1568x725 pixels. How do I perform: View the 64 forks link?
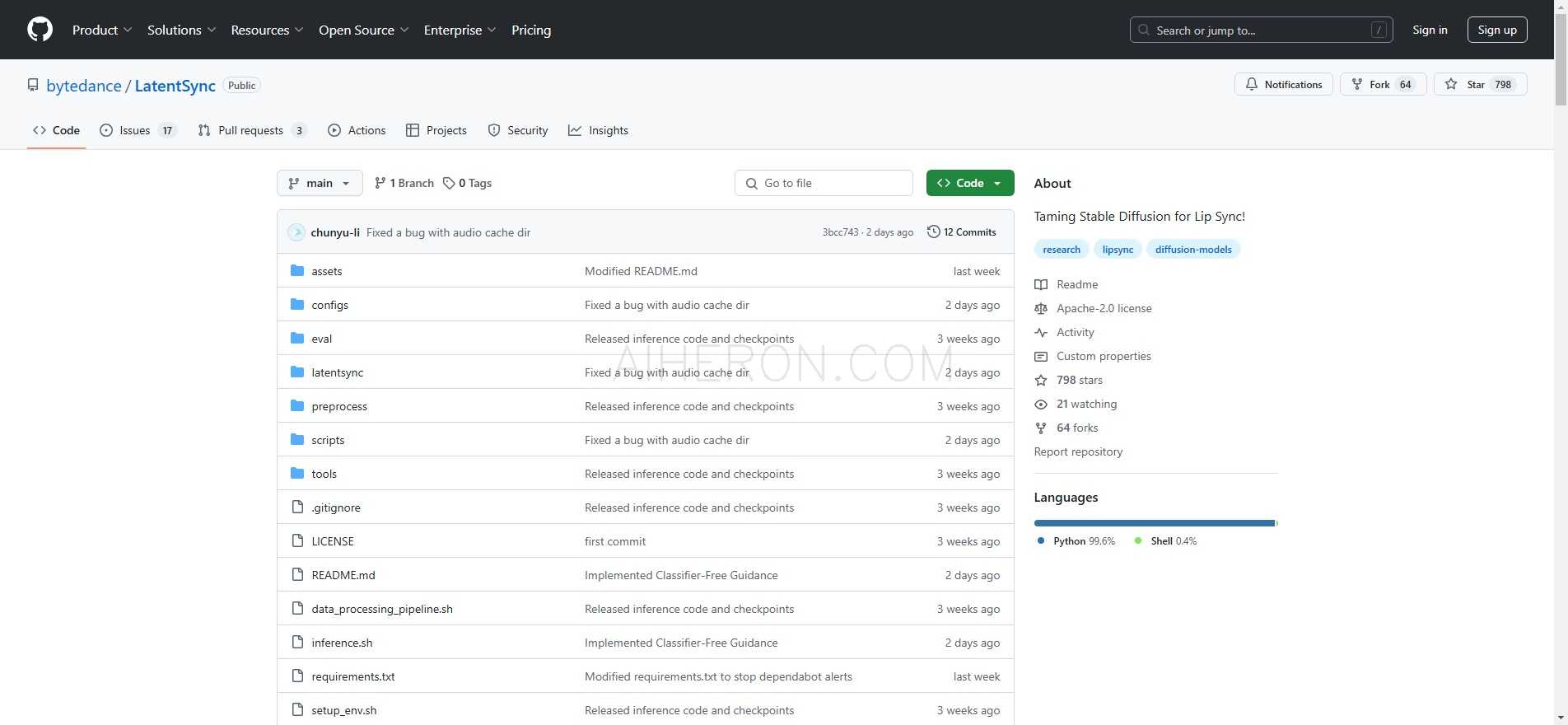click(x=1077, y=428)
